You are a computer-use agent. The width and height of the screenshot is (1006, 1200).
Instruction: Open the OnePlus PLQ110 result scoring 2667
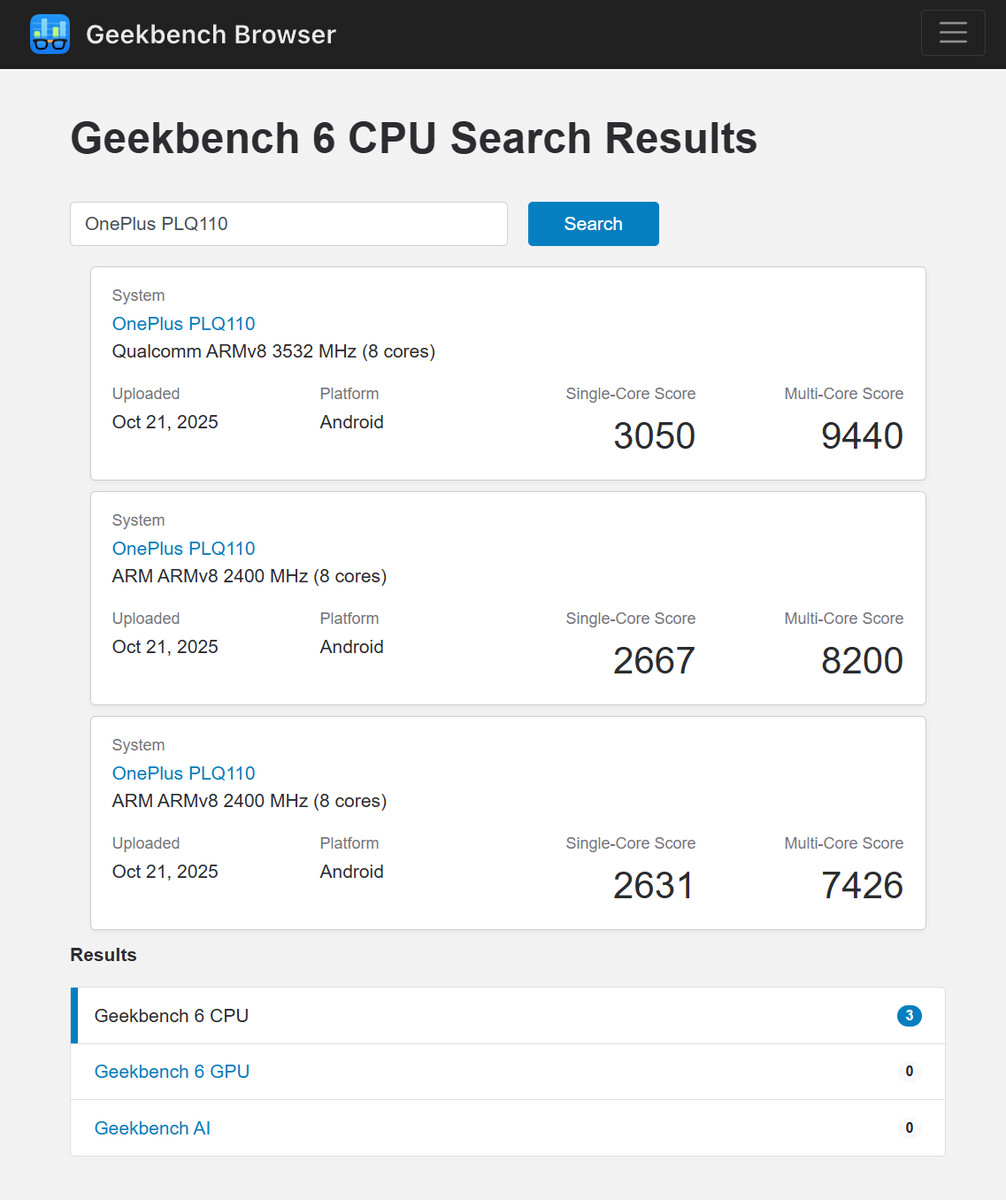pyautogui.click(x=183, y=549)
